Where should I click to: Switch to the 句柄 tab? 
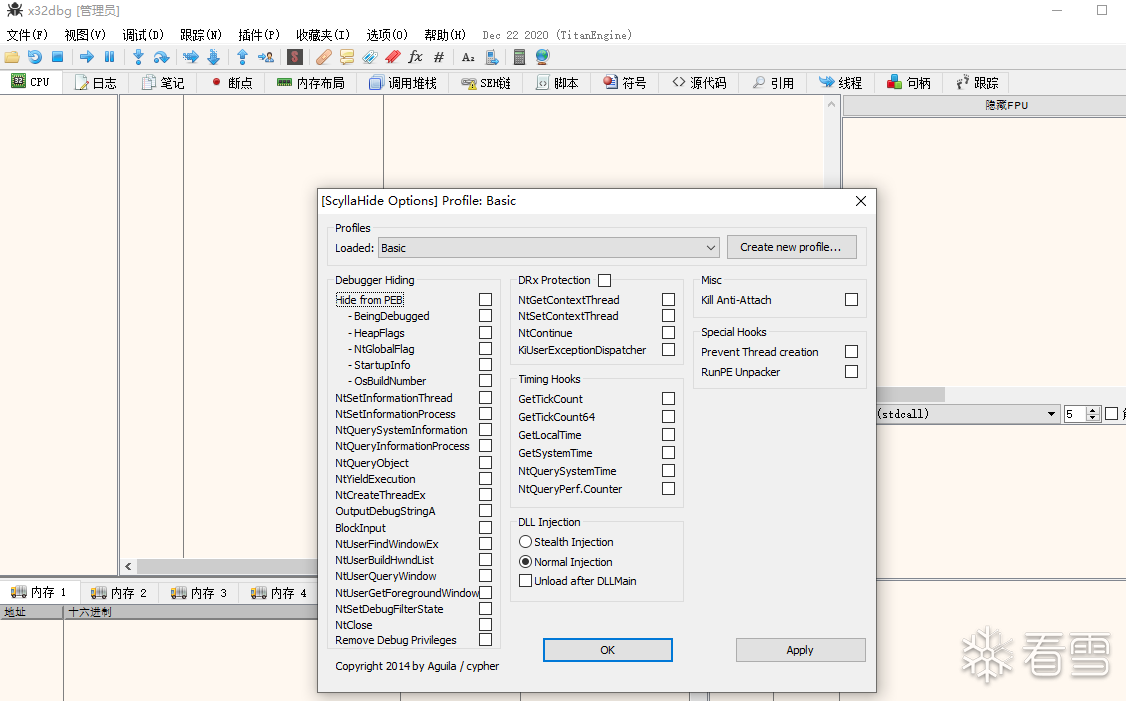point(908,83)
